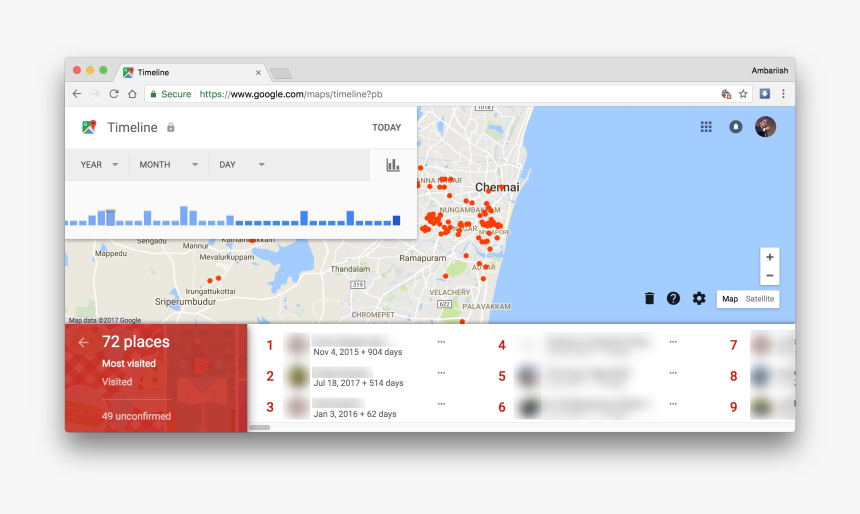Open options dots for place 4
The height and width of the screenshot is (514, 860).
point(673,342)
